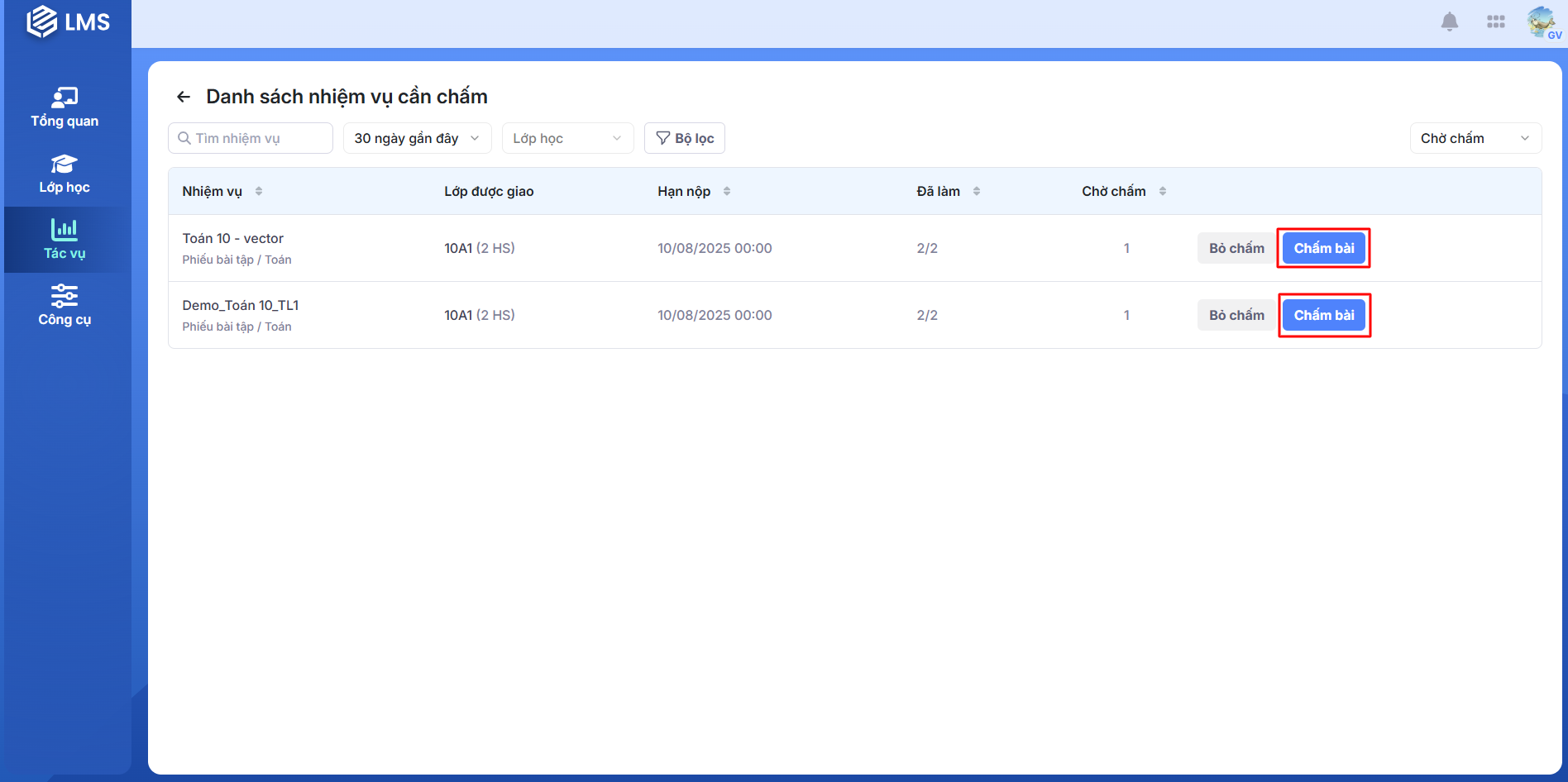Image resolution: width=1568 pixels, height=782 pixels.
Task: Sort by Nhiệm vụ column
Action: click(259, 191)
